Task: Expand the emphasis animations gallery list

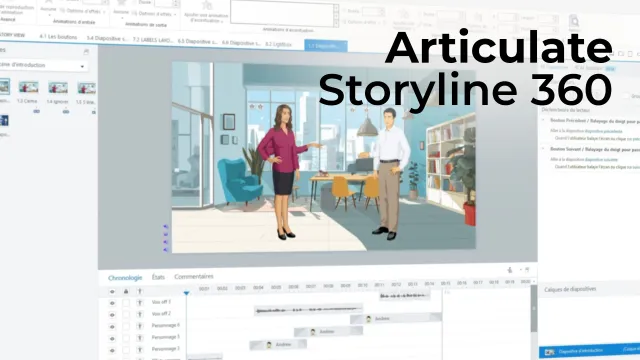Action: (x=336, y=24)
